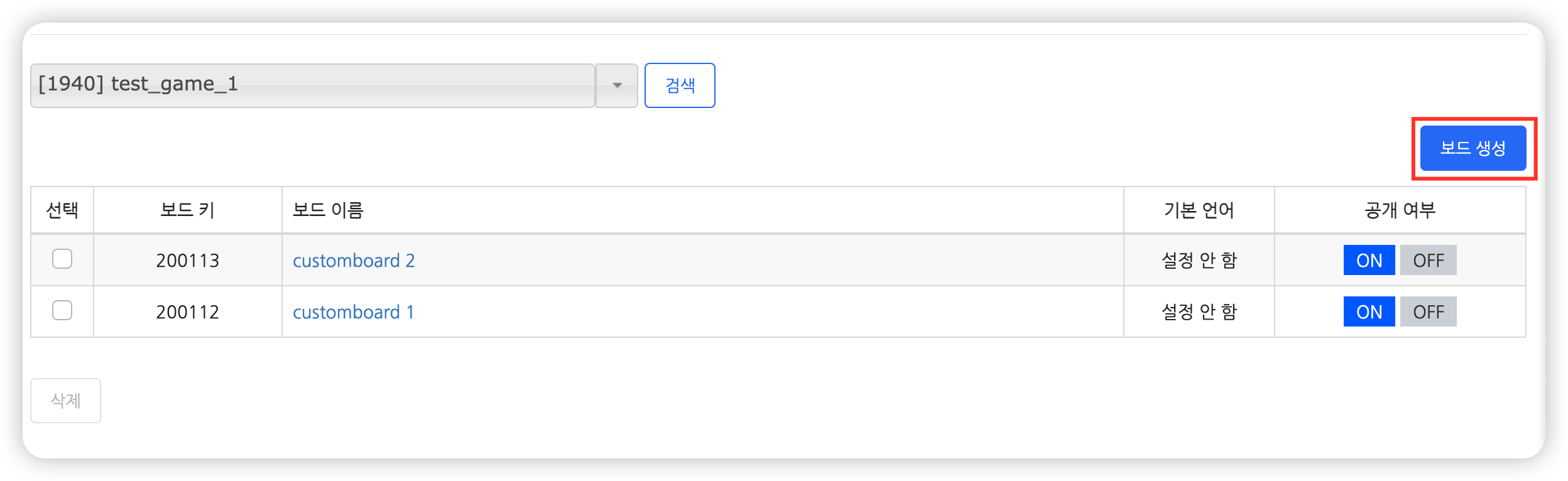
Task: Click the 선택 column header
Action: coord(62,210)
